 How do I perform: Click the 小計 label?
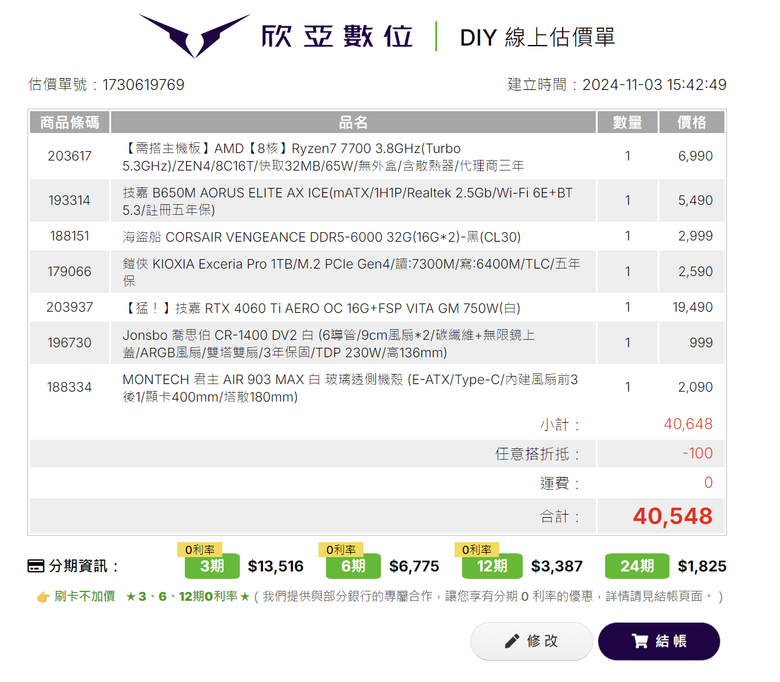point(560,425)
